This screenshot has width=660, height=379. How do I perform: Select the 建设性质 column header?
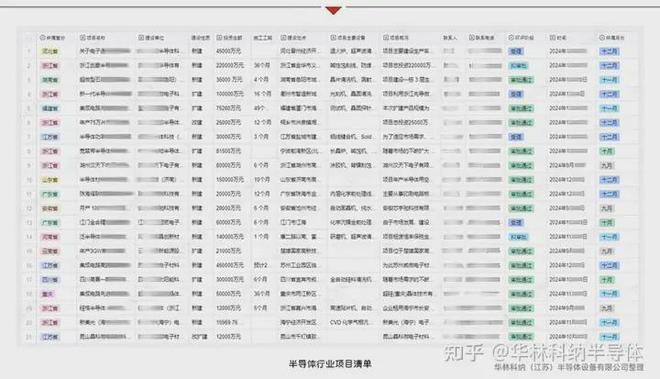pyautogui.click(x=200, y=37)
